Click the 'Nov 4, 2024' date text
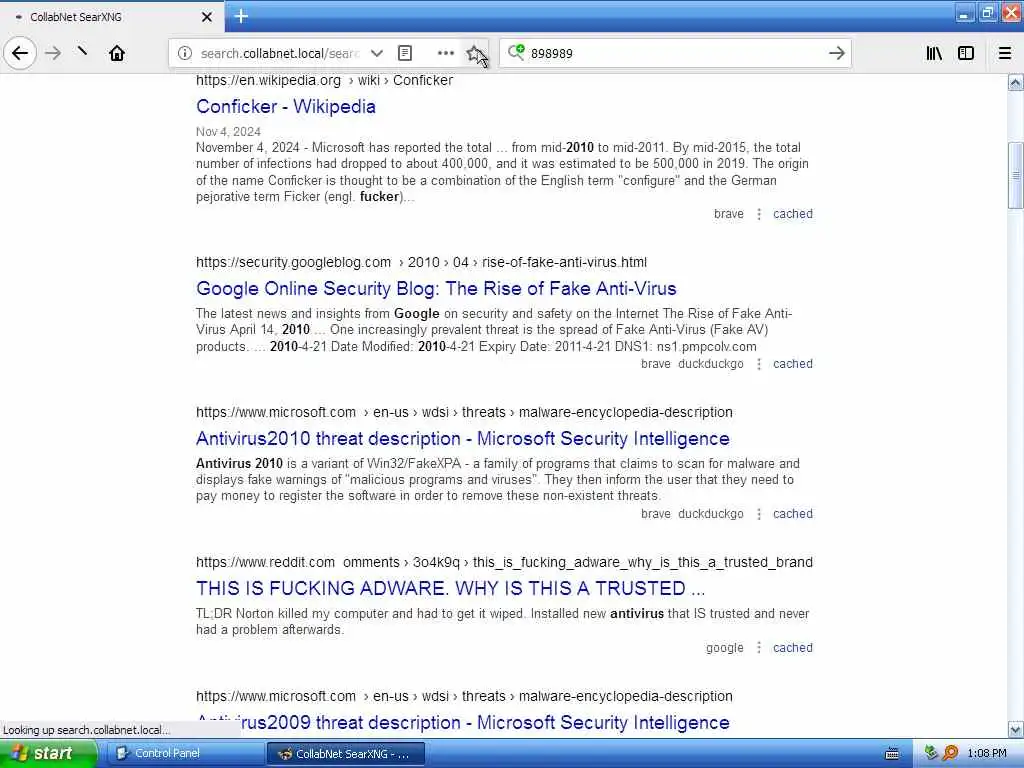 (229, 131)
